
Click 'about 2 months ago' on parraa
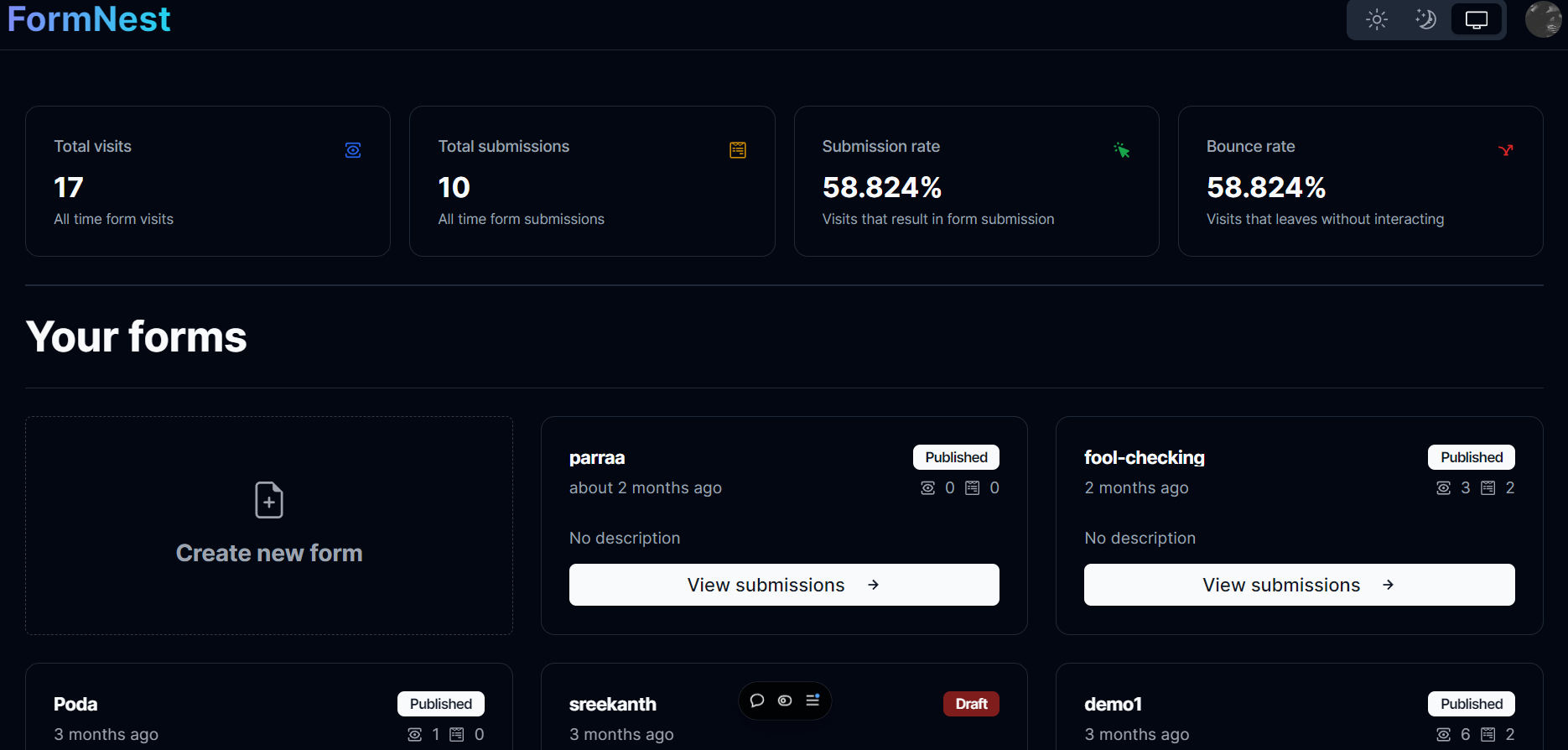click(x=646, y=488)
